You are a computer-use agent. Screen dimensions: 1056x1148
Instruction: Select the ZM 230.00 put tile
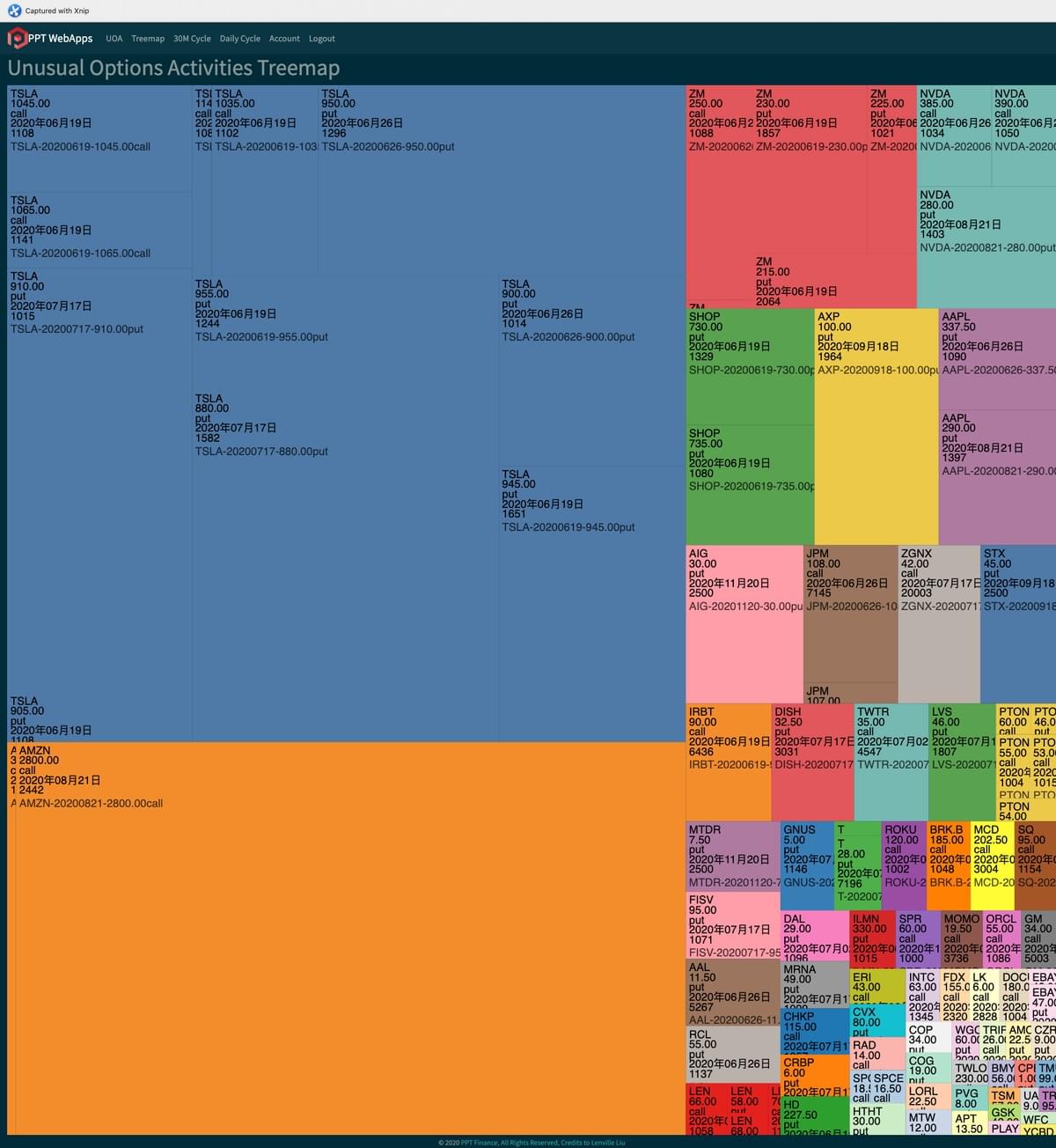coord(810,170)
